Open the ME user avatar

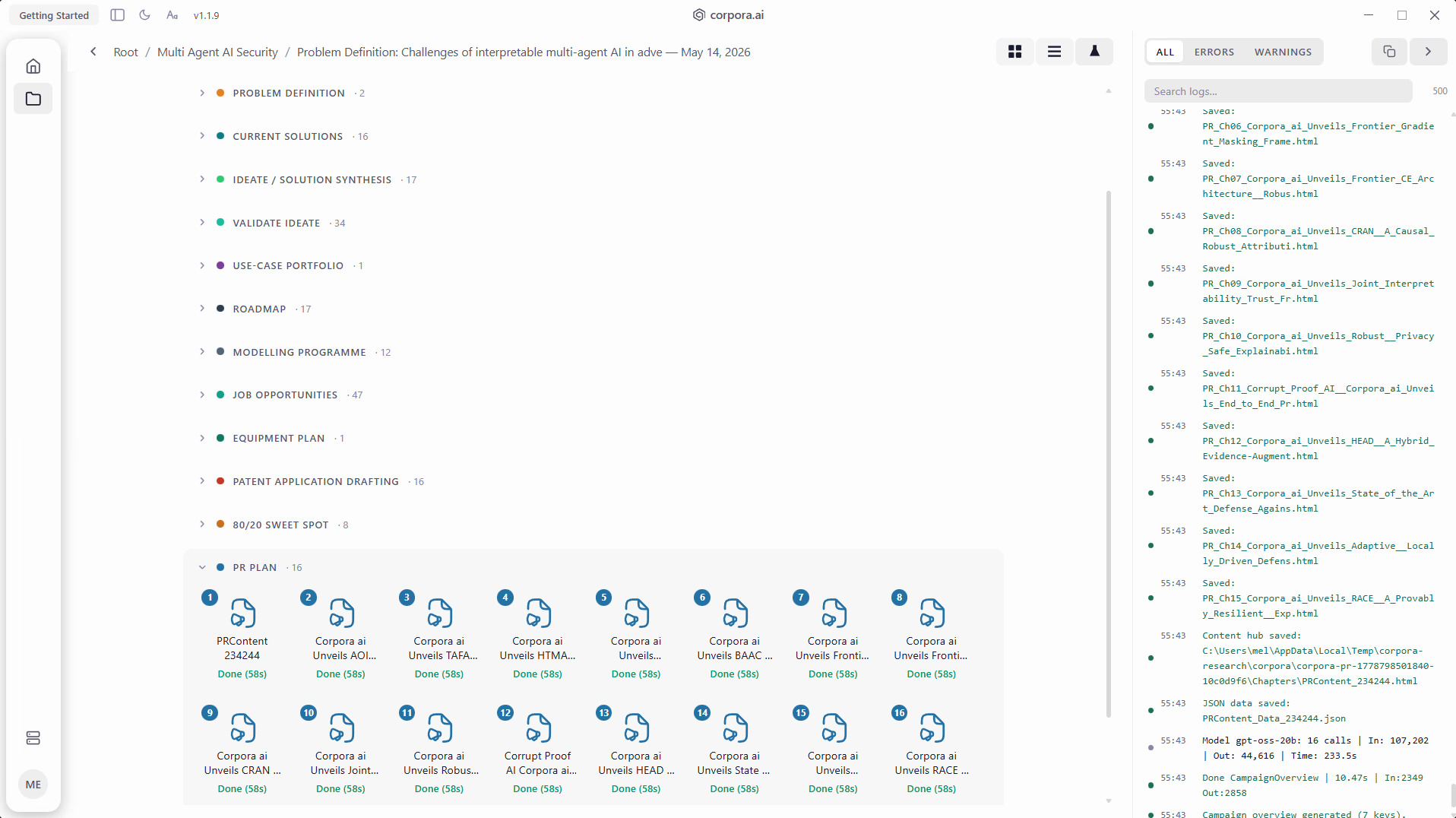[x=33, y=785]
